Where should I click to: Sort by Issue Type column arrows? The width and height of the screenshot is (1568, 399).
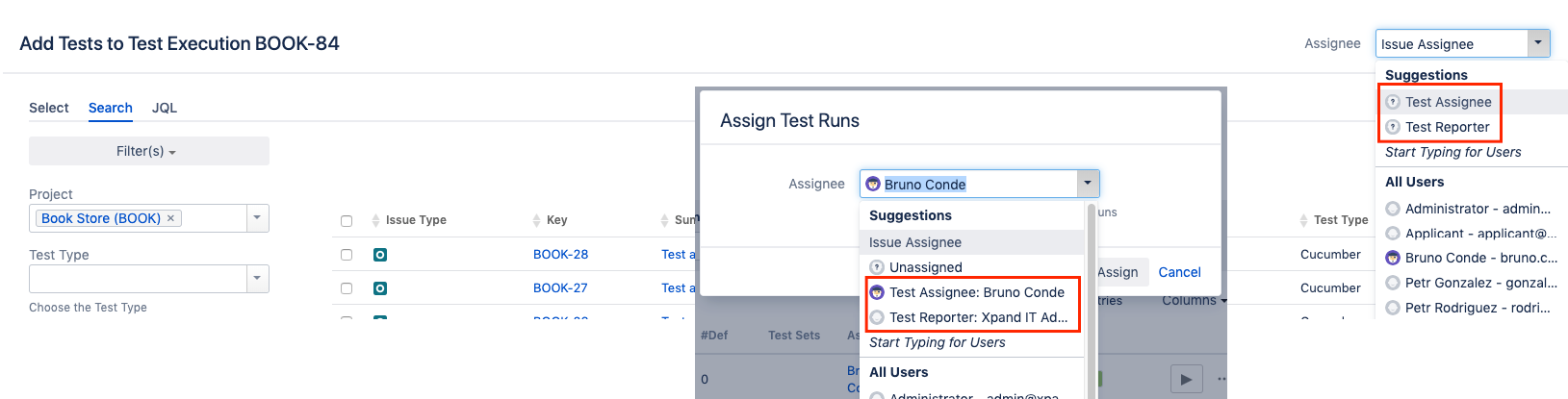tap(375, 220)
